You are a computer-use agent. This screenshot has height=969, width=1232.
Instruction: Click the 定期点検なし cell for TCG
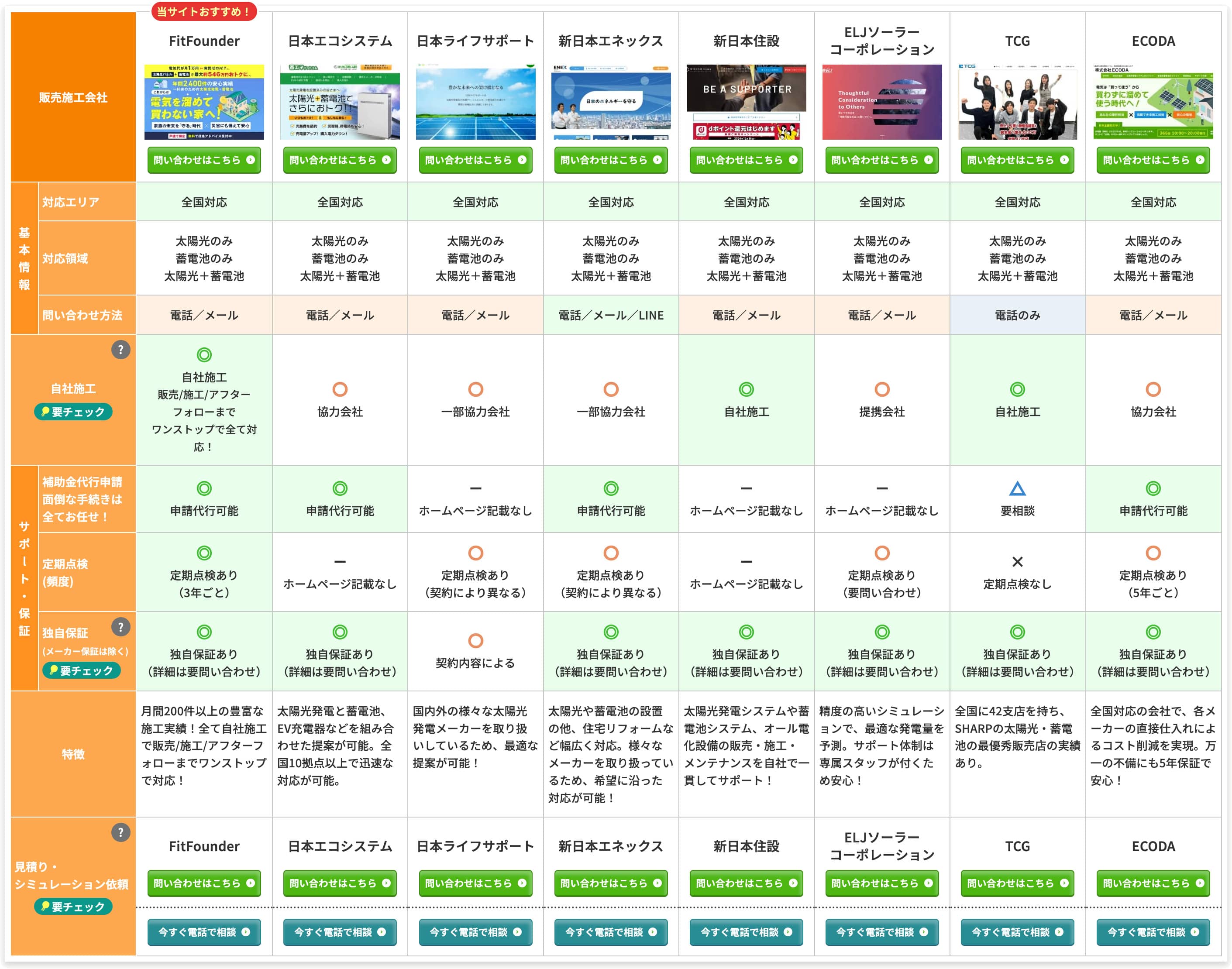[x=1018, y=572]
